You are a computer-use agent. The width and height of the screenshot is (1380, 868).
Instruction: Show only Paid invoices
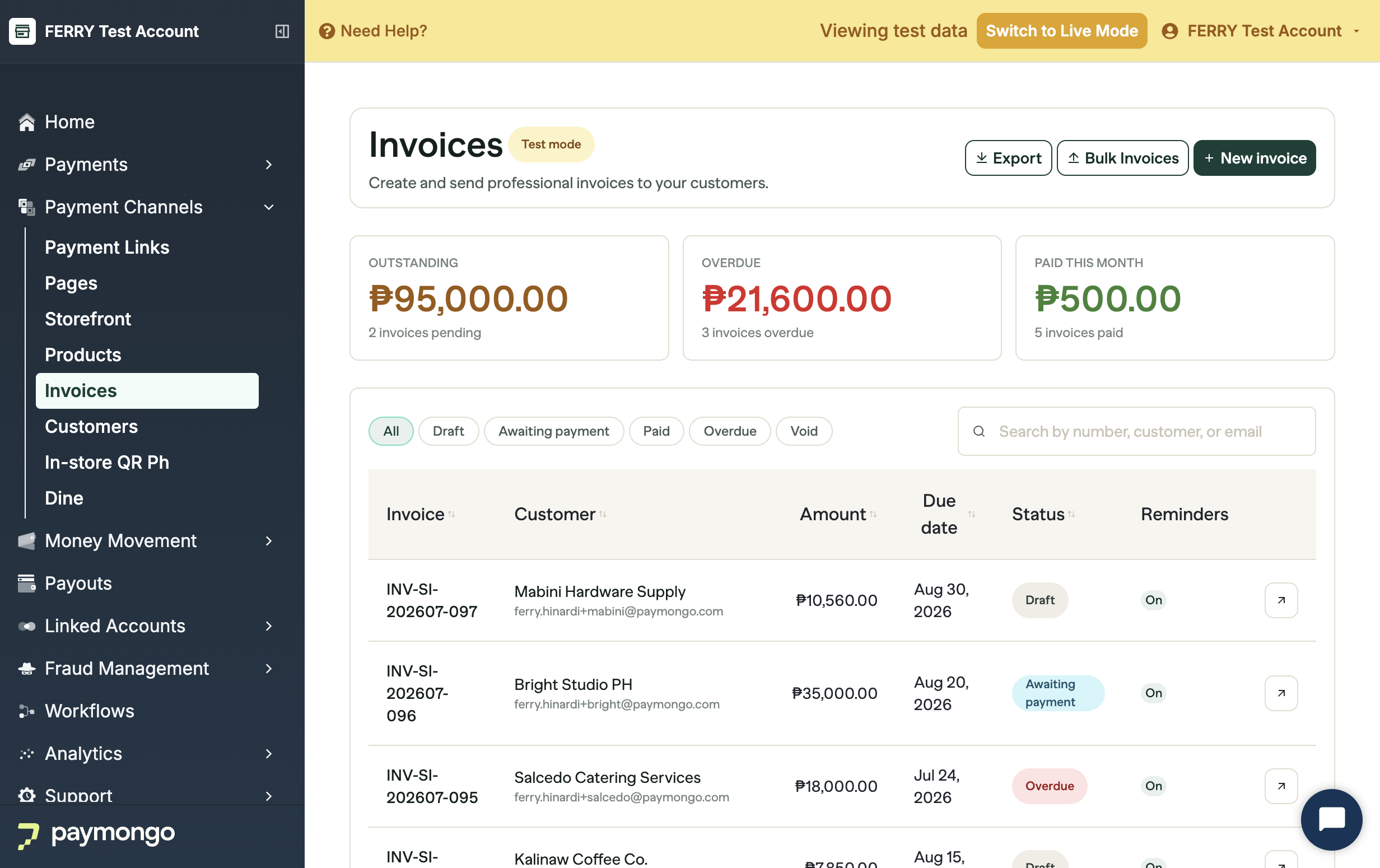656,431
